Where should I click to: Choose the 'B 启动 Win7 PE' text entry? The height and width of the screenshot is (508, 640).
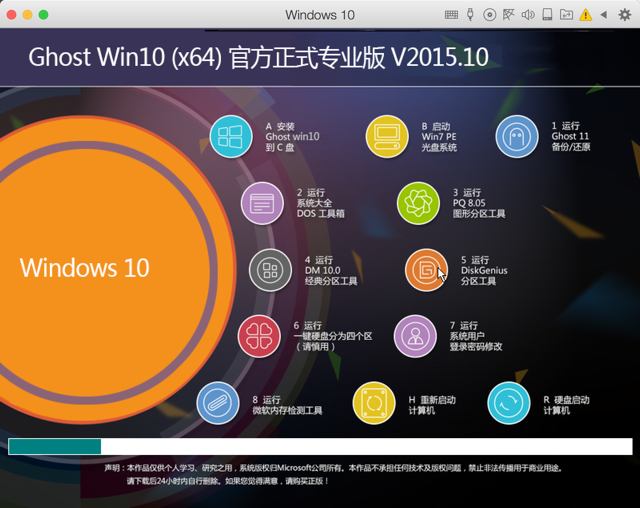click(x=439, y=137)
